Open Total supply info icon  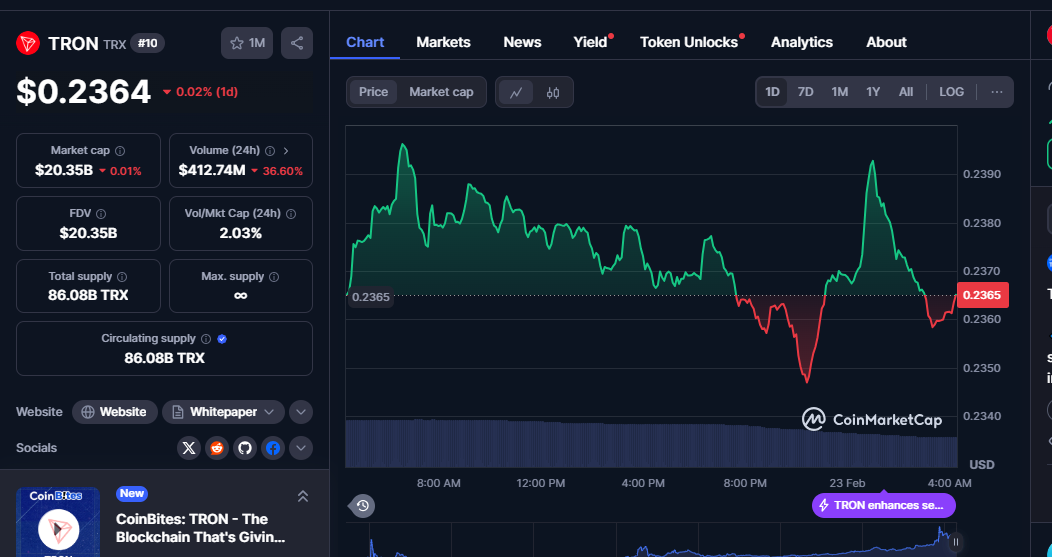pyautogui.click(x=122, y=276)
